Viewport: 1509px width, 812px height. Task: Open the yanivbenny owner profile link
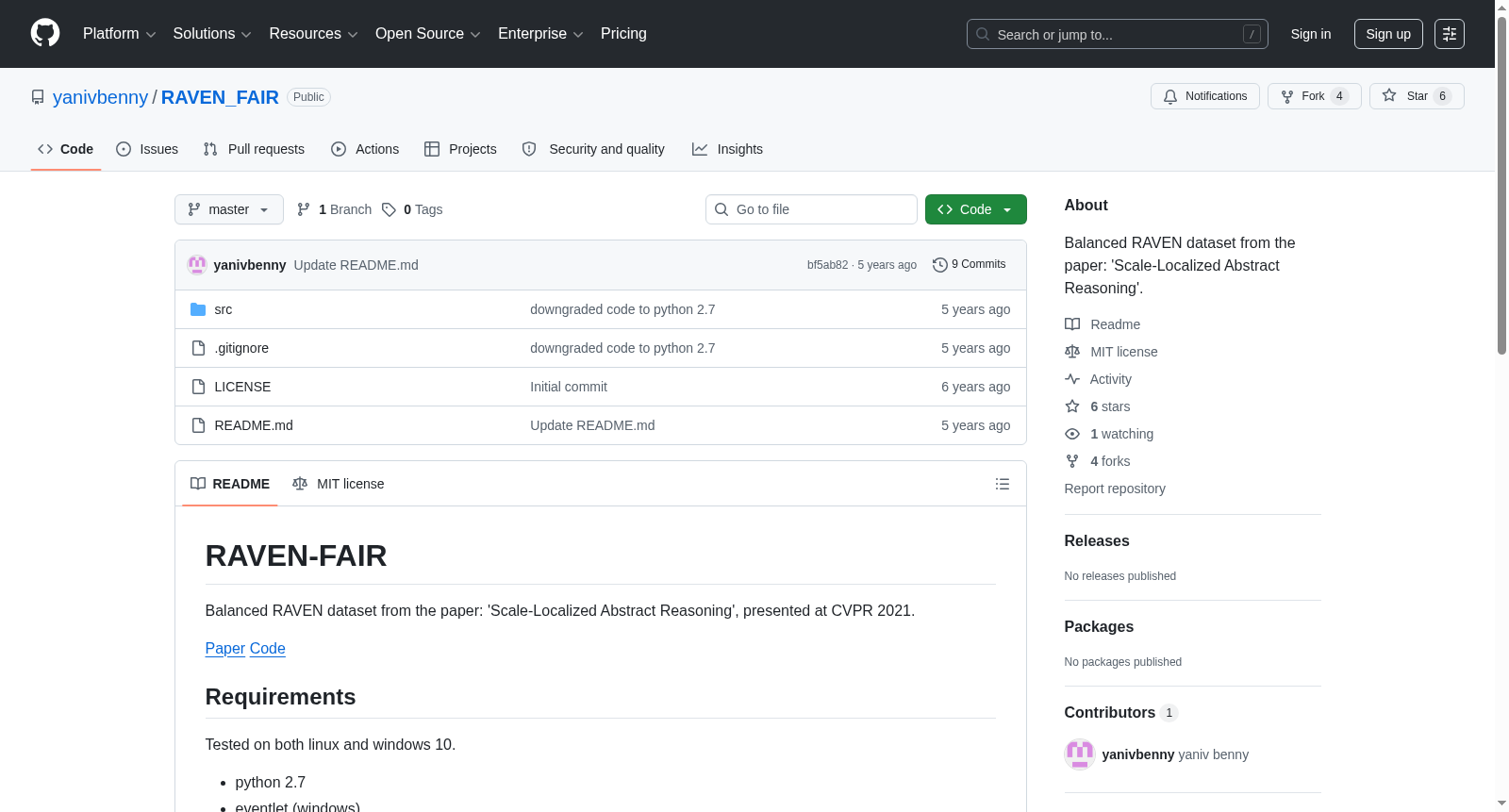tap(100, 97)
